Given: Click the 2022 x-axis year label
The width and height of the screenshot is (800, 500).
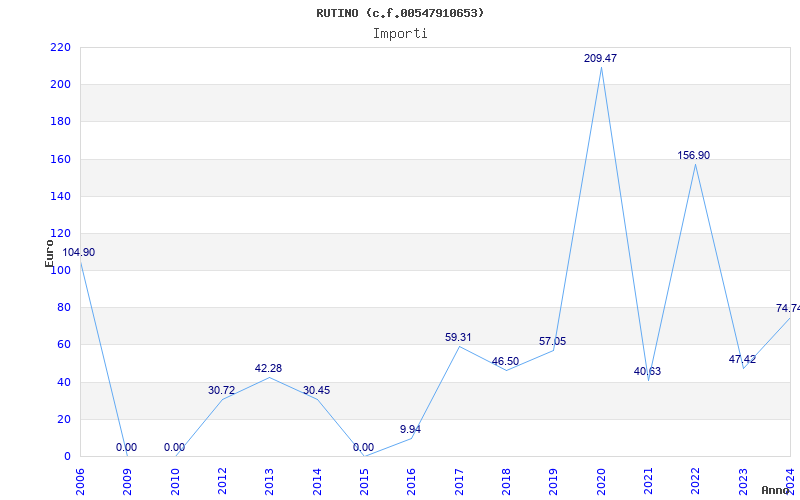Looking at the screenshot, I should (696, 482).
